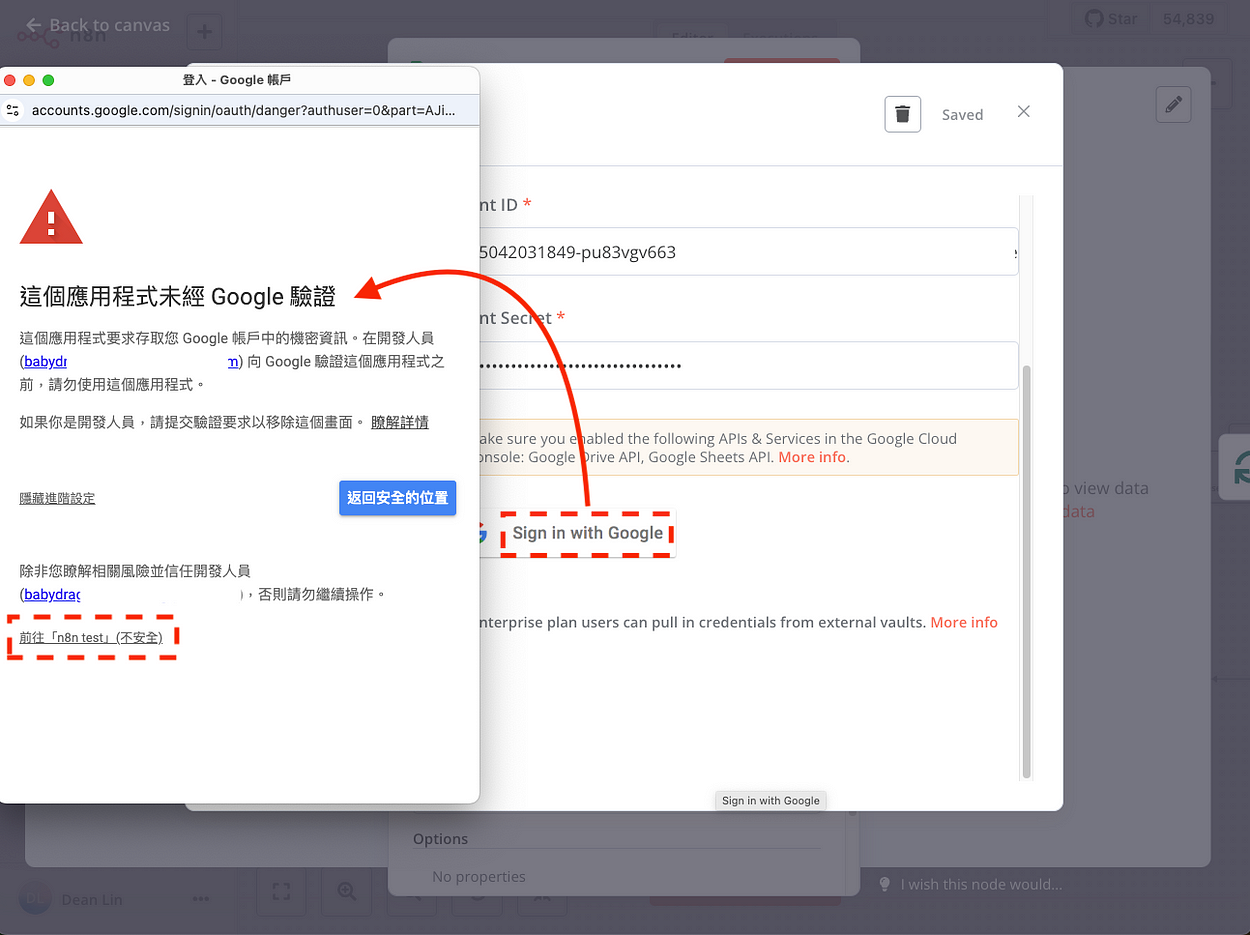Click 'I wish this node would...' text
This screenshot has width=1250, height=935.
pyautogui.click(x=981, y=884)
